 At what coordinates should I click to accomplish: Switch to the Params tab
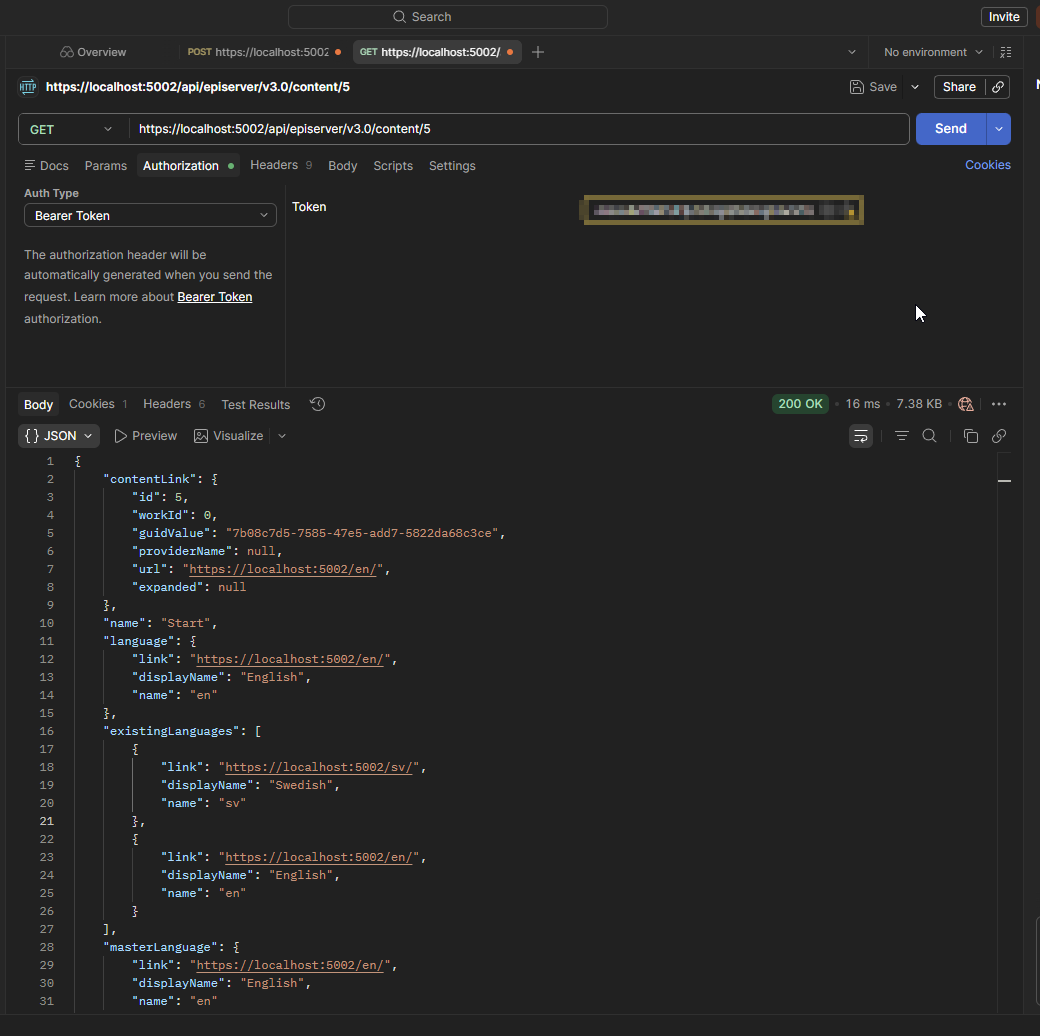tap(105, 166)
